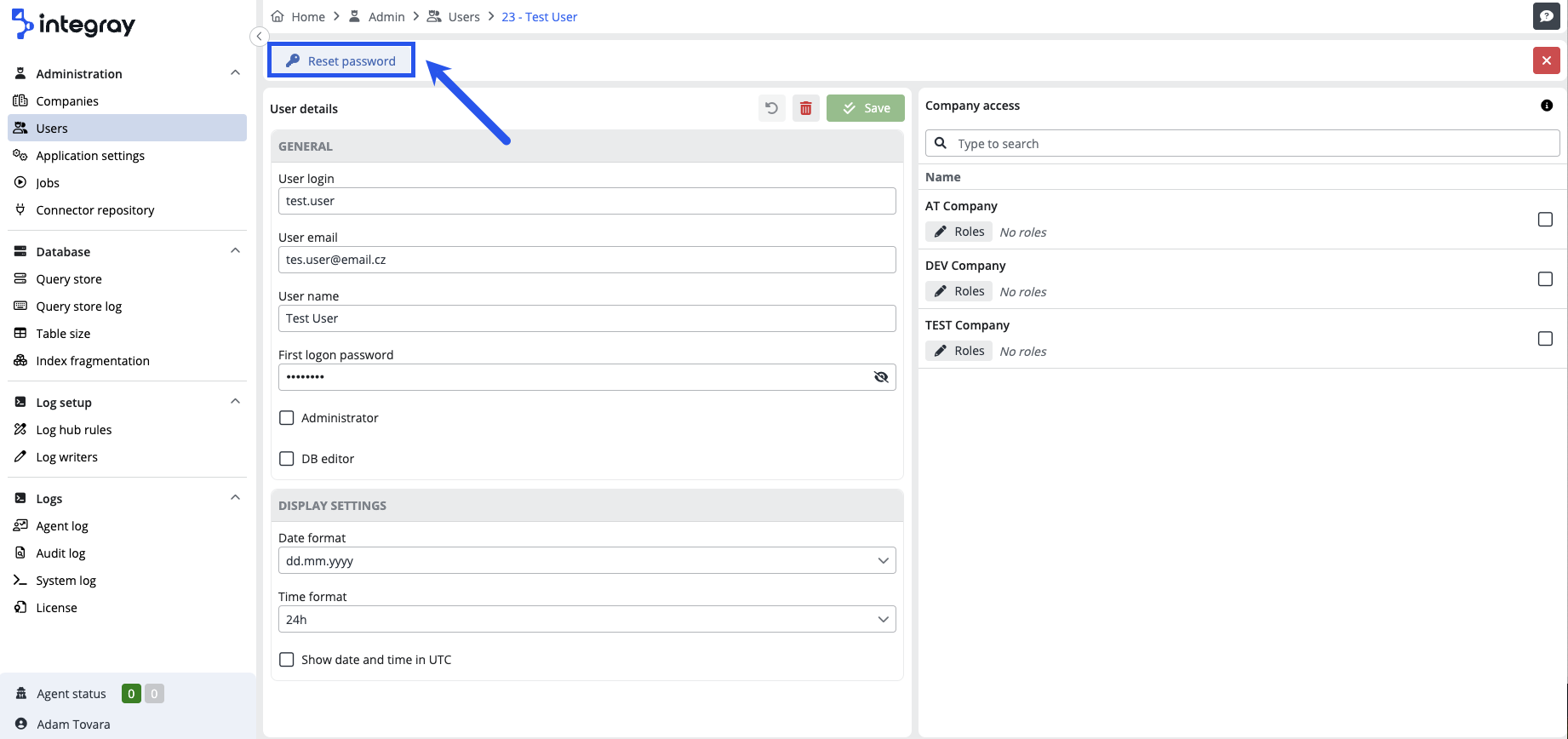Edit Roles for AT Company
Screen dimensions: 1568x739
pyautogui.click(x=959, y=232)
